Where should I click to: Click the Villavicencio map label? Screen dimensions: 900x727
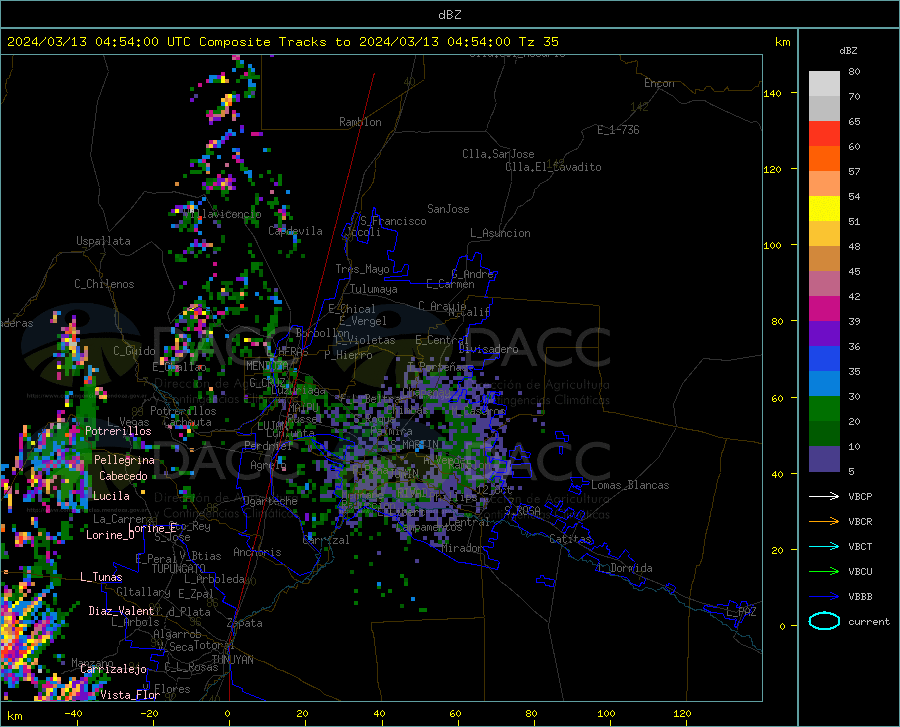222,214
